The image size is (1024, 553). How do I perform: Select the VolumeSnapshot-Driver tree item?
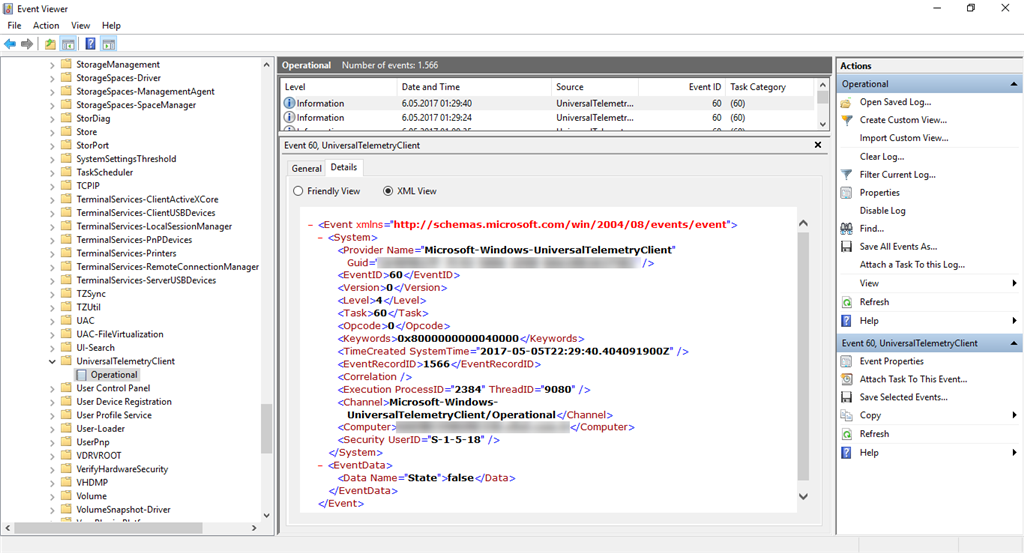(x=123, y=510)
